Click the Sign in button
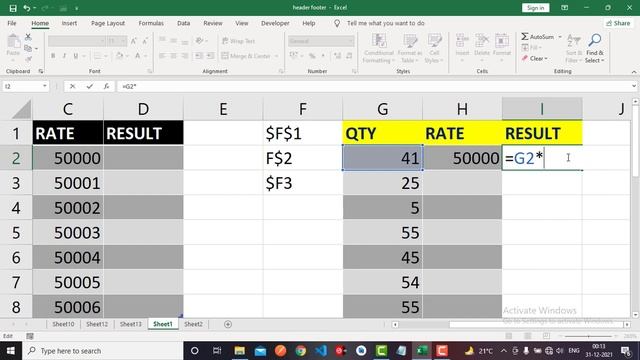The width and height of the screenshot is (640, 360). (535, 8)
